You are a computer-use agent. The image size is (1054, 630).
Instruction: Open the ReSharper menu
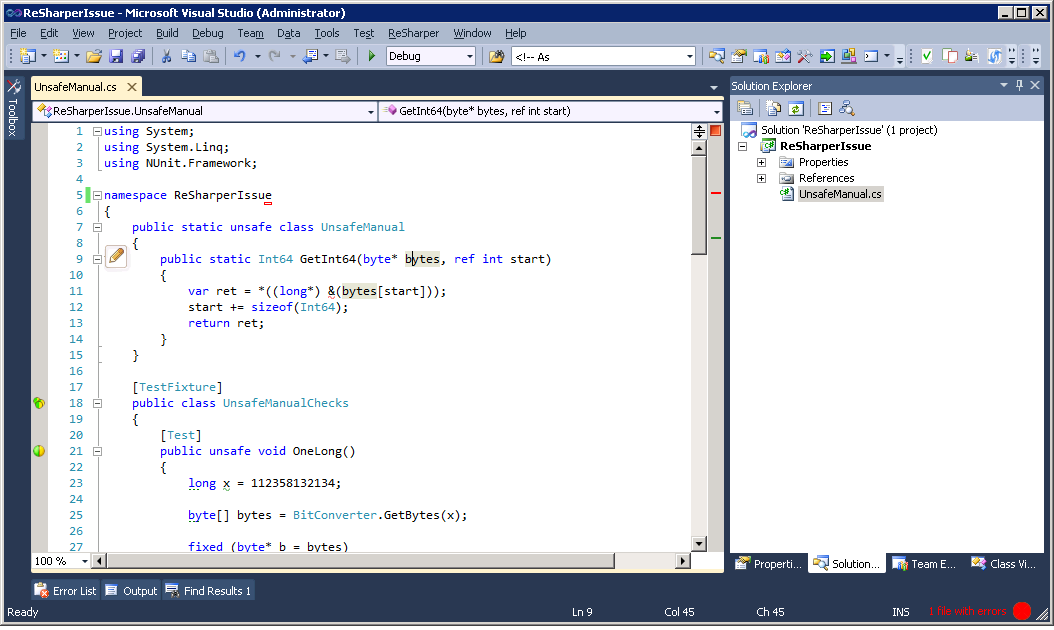pos(413,33)
